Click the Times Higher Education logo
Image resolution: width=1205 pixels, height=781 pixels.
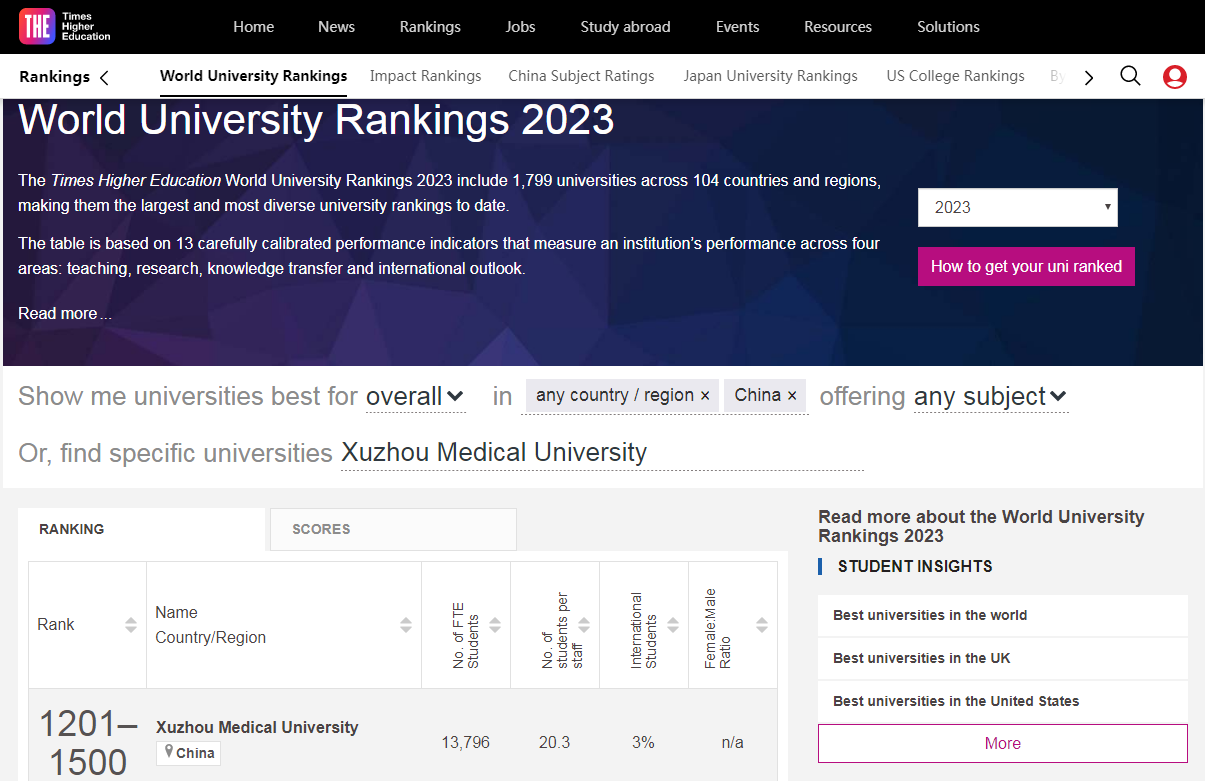point(65,27)
